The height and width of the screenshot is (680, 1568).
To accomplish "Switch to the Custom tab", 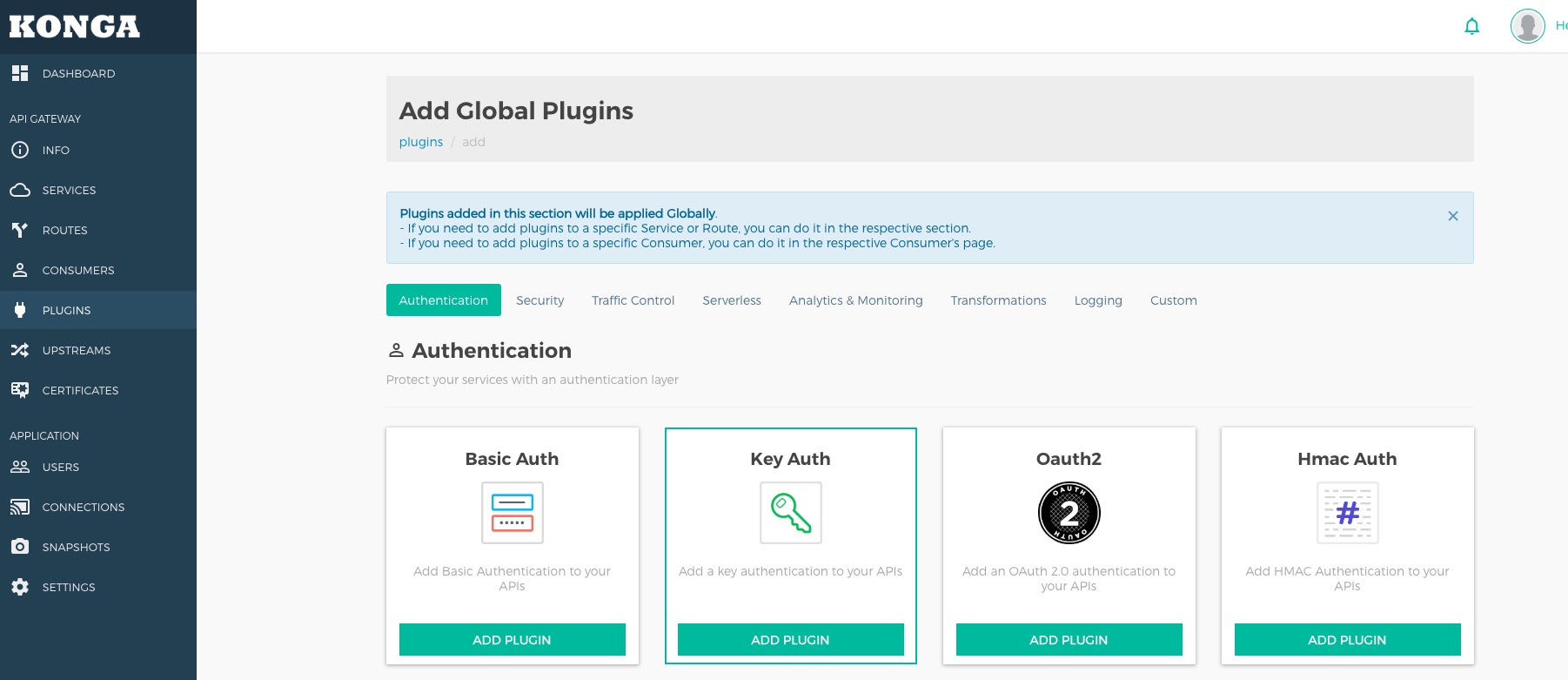I will pyautogui.click(x=1174, y=300).
